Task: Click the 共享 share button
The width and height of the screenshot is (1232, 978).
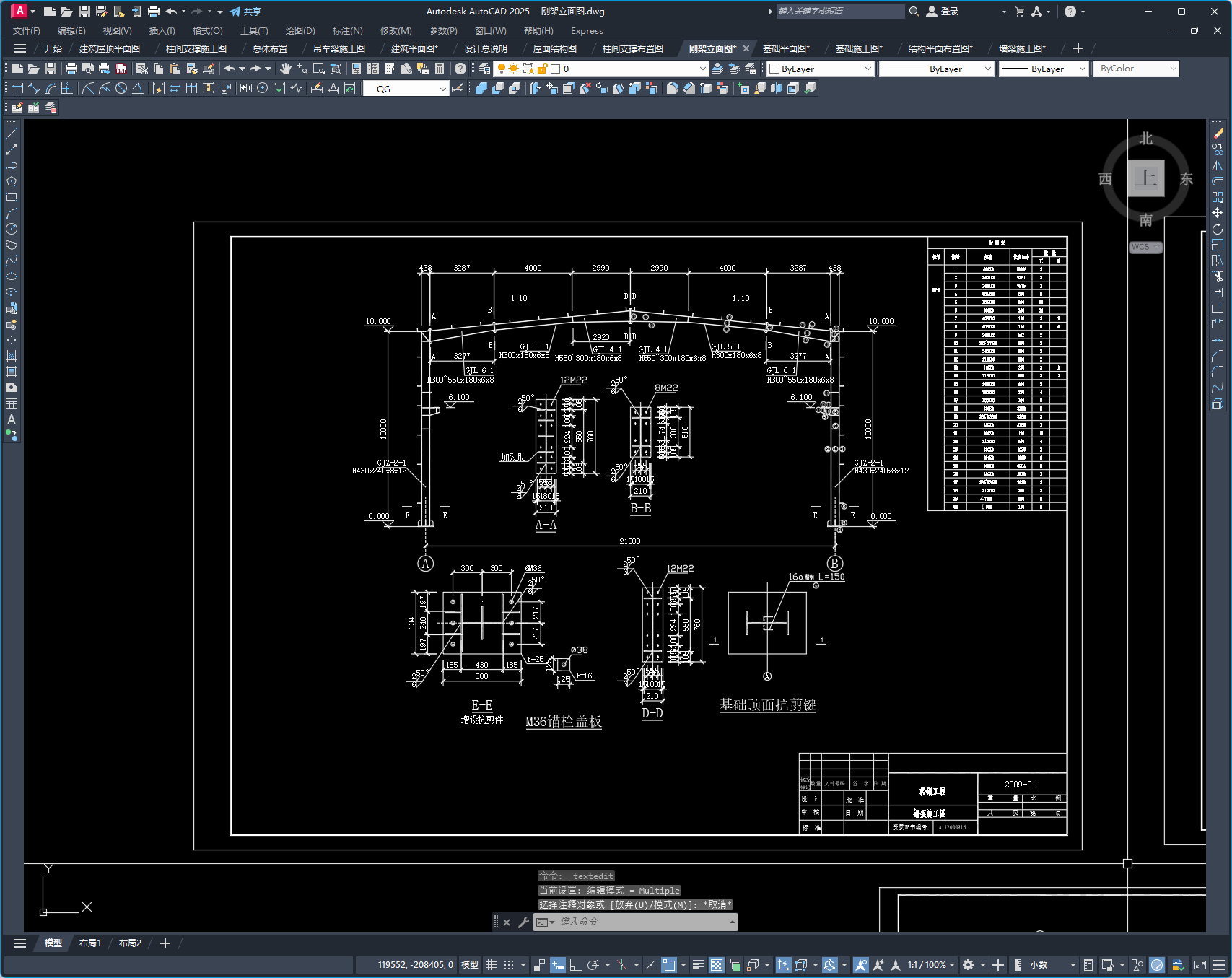Action: 245,12
